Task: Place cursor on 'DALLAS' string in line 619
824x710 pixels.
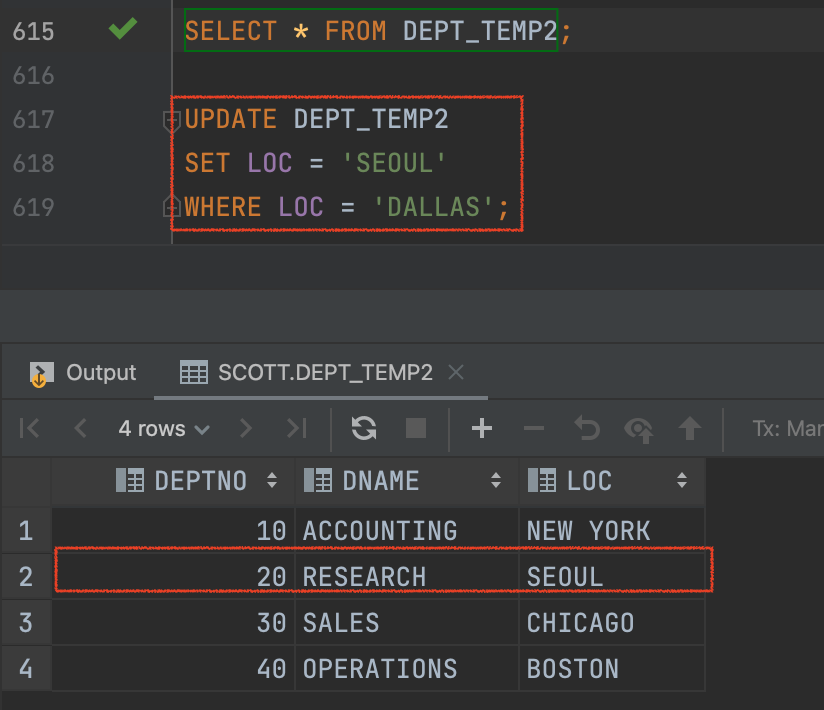Action: click(x=434, y=207)
